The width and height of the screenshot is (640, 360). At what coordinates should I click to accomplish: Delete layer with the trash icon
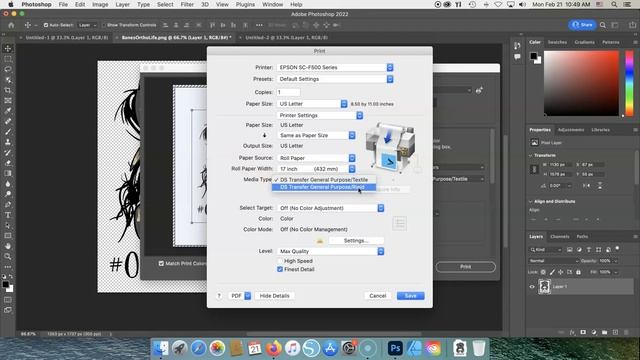[x=627, y=333]
